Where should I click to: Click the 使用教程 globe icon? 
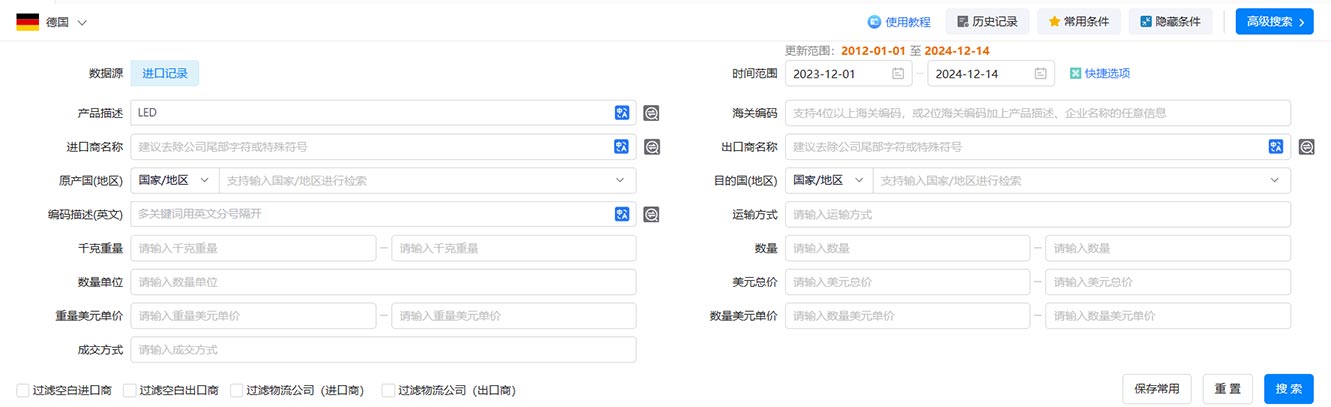click(874, 22)
